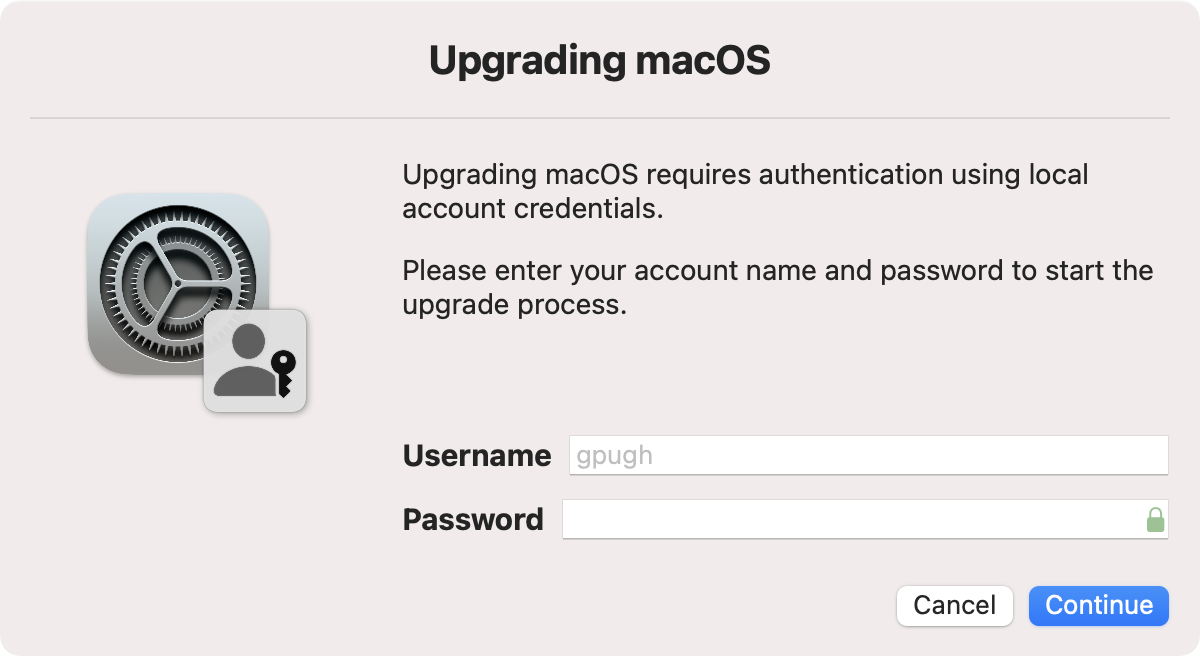Click the 'Please enter your account name' paragraph
The image size is (1200, 656).
pyautogui.click(x=778, y=288)
